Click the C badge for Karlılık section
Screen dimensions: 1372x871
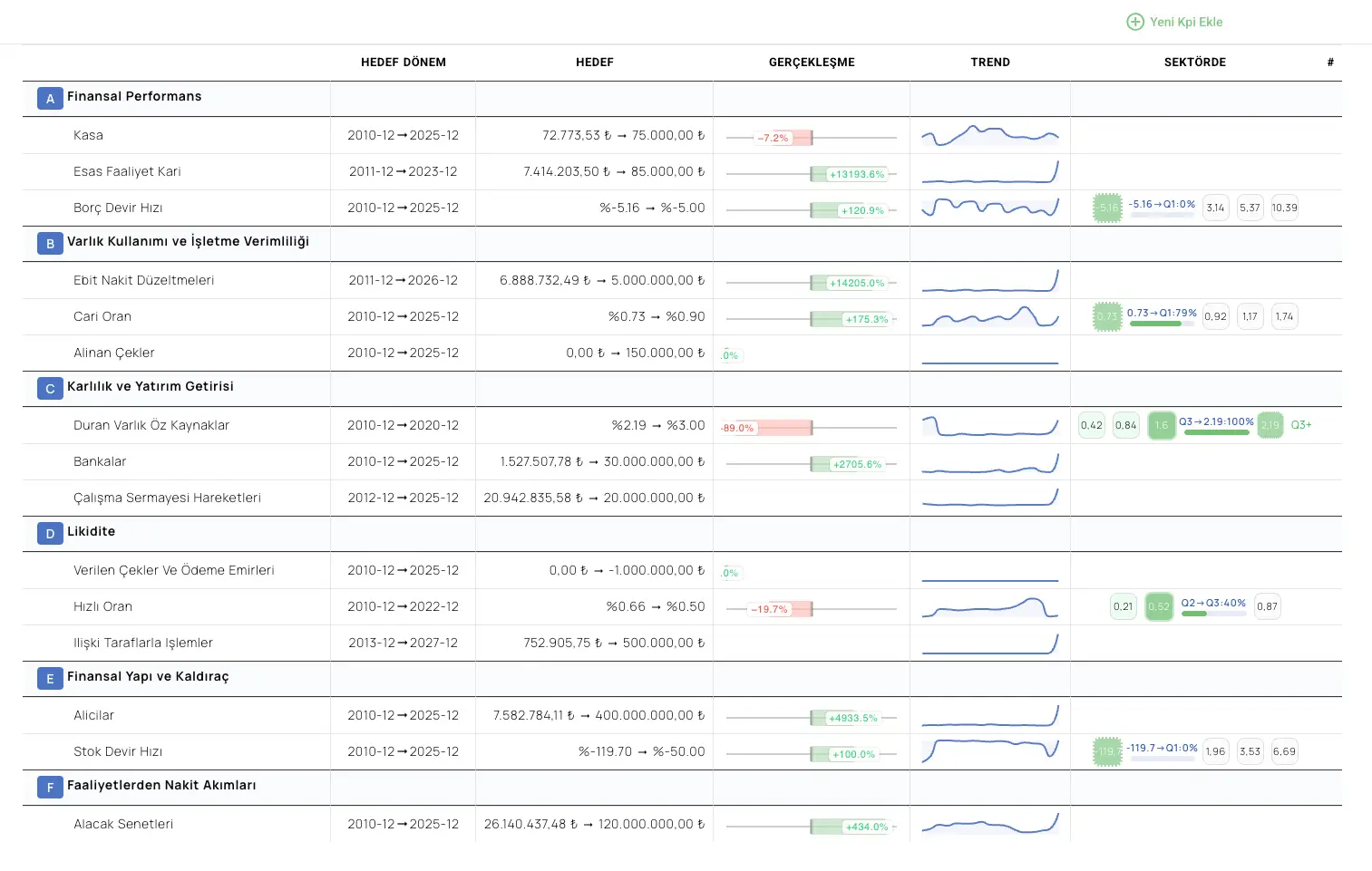[x=50, y=389]
